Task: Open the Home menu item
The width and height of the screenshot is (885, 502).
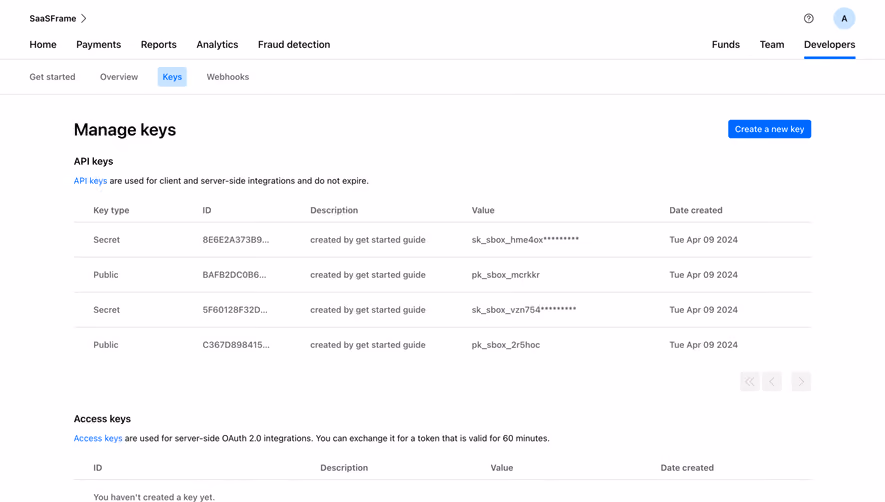Action: [x=43, y=45]
